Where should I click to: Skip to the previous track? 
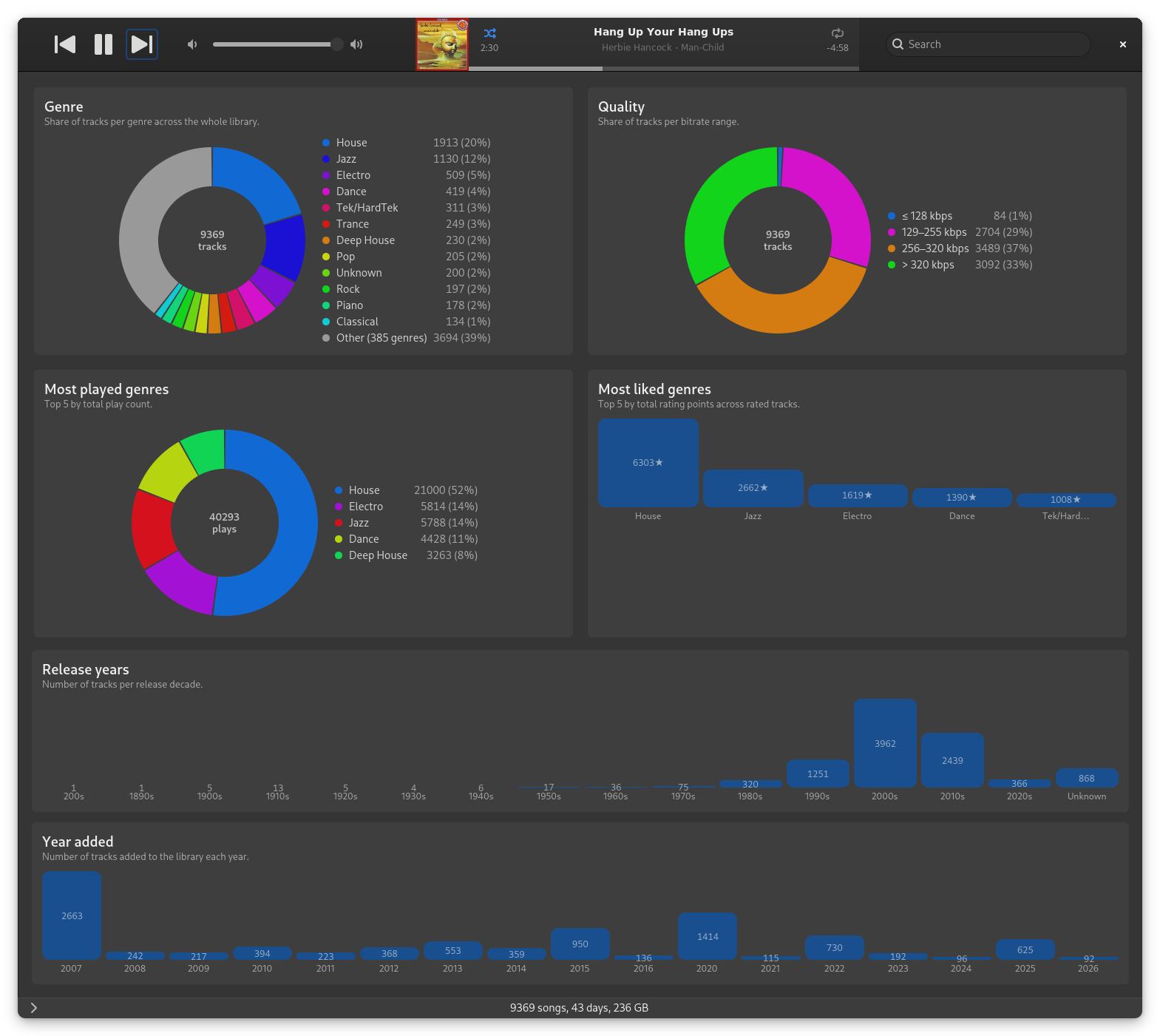coord(65,44)
